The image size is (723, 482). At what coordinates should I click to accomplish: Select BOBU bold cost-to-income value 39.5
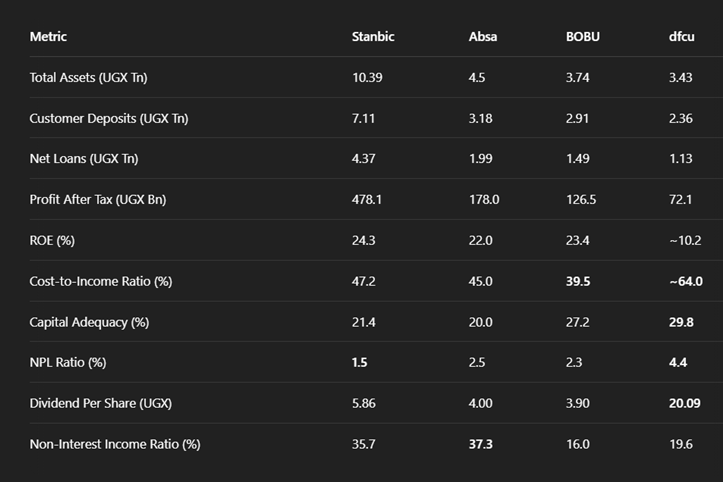[578, 281]
